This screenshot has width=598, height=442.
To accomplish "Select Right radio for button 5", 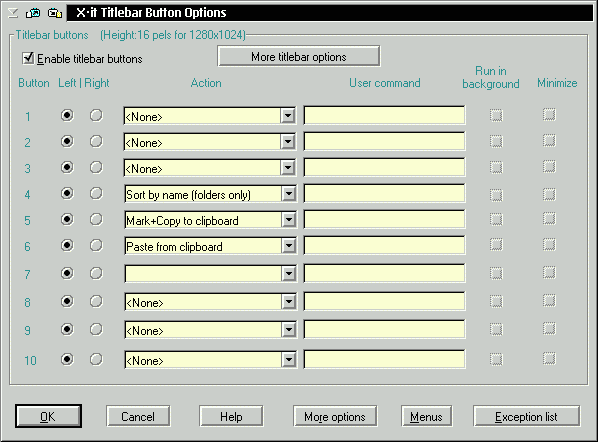I will point(96,219).
